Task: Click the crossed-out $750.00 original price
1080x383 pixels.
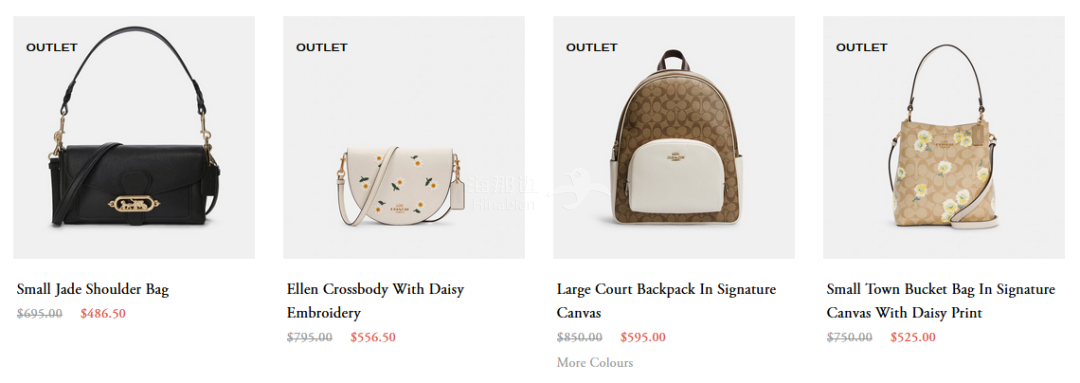Action: [x=849, y=338]
